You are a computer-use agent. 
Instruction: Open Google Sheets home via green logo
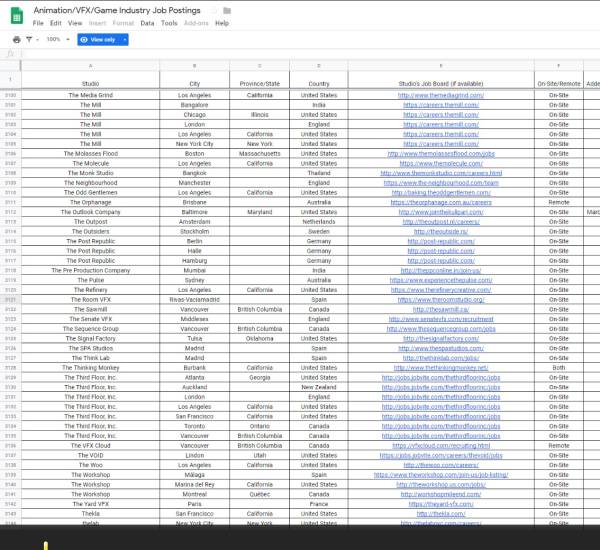pos(16,16)
